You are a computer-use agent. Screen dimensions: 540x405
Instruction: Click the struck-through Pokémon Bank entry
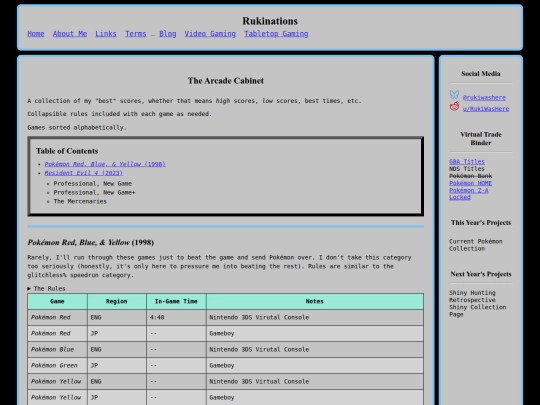coord(470,176)
